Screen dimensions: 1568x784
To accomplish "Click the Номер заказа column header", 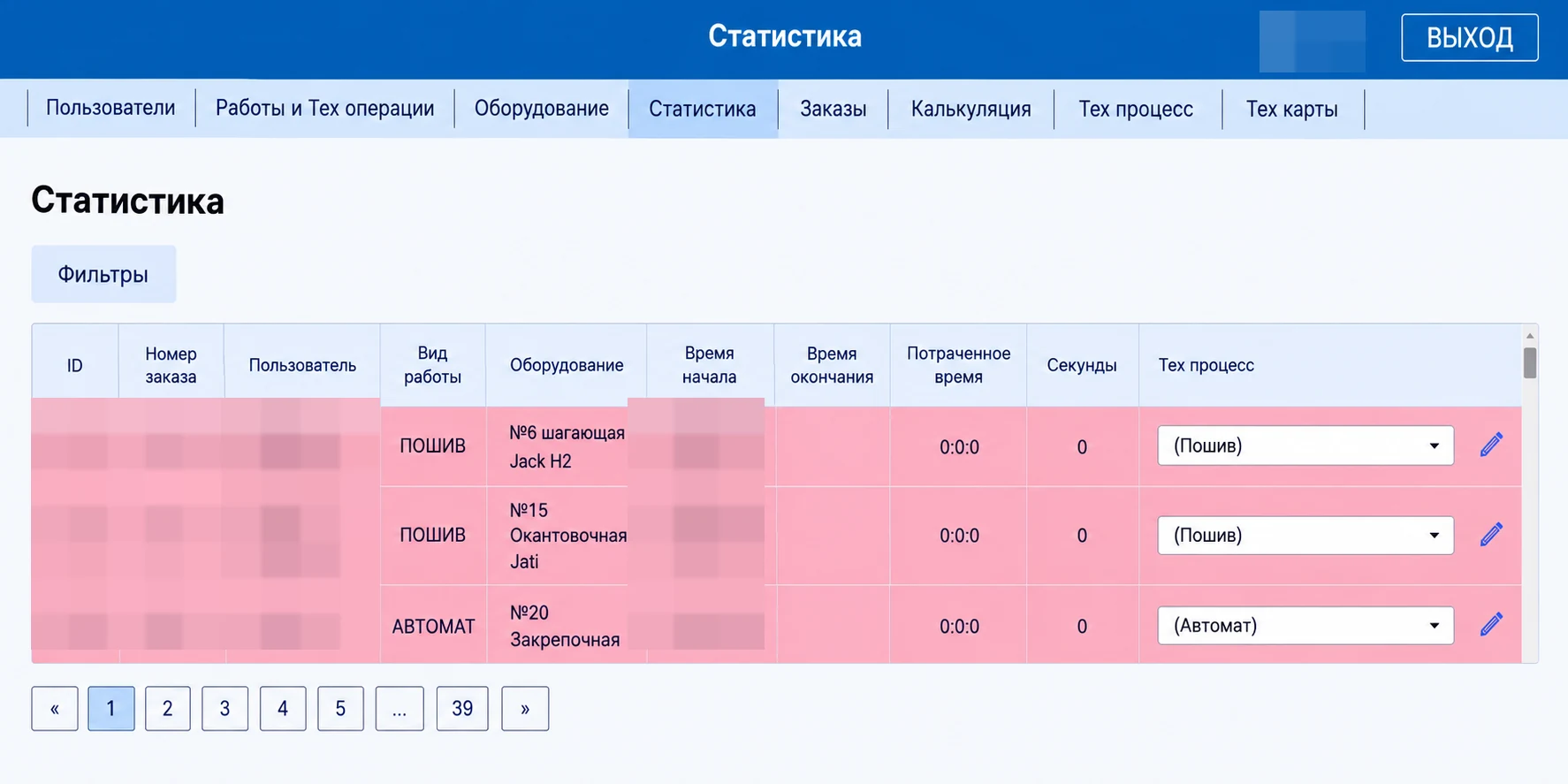I will [171, 365].
